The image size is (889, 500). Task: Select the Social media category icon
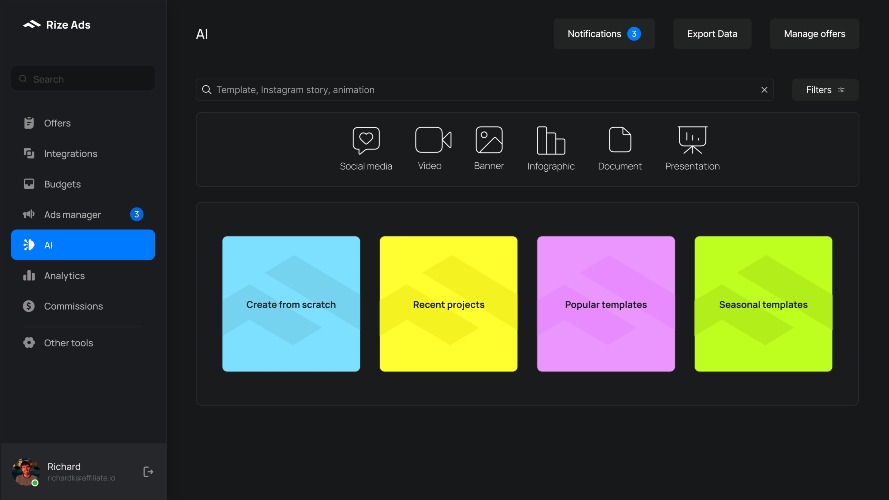pos(366,140)
